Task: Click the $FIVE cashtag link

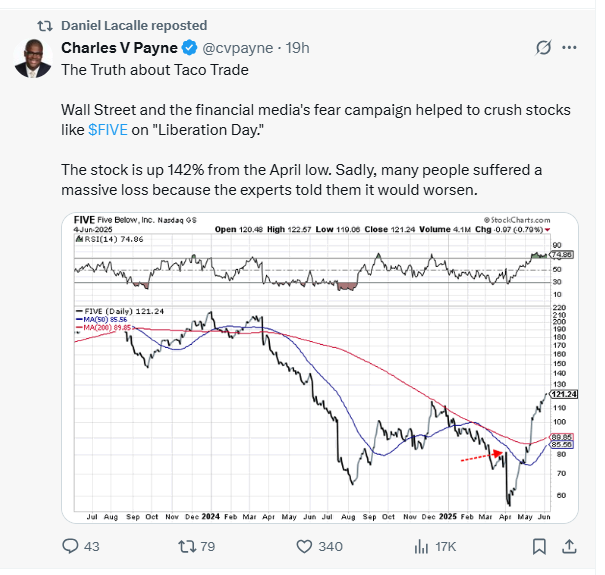Action: [108, 130]
